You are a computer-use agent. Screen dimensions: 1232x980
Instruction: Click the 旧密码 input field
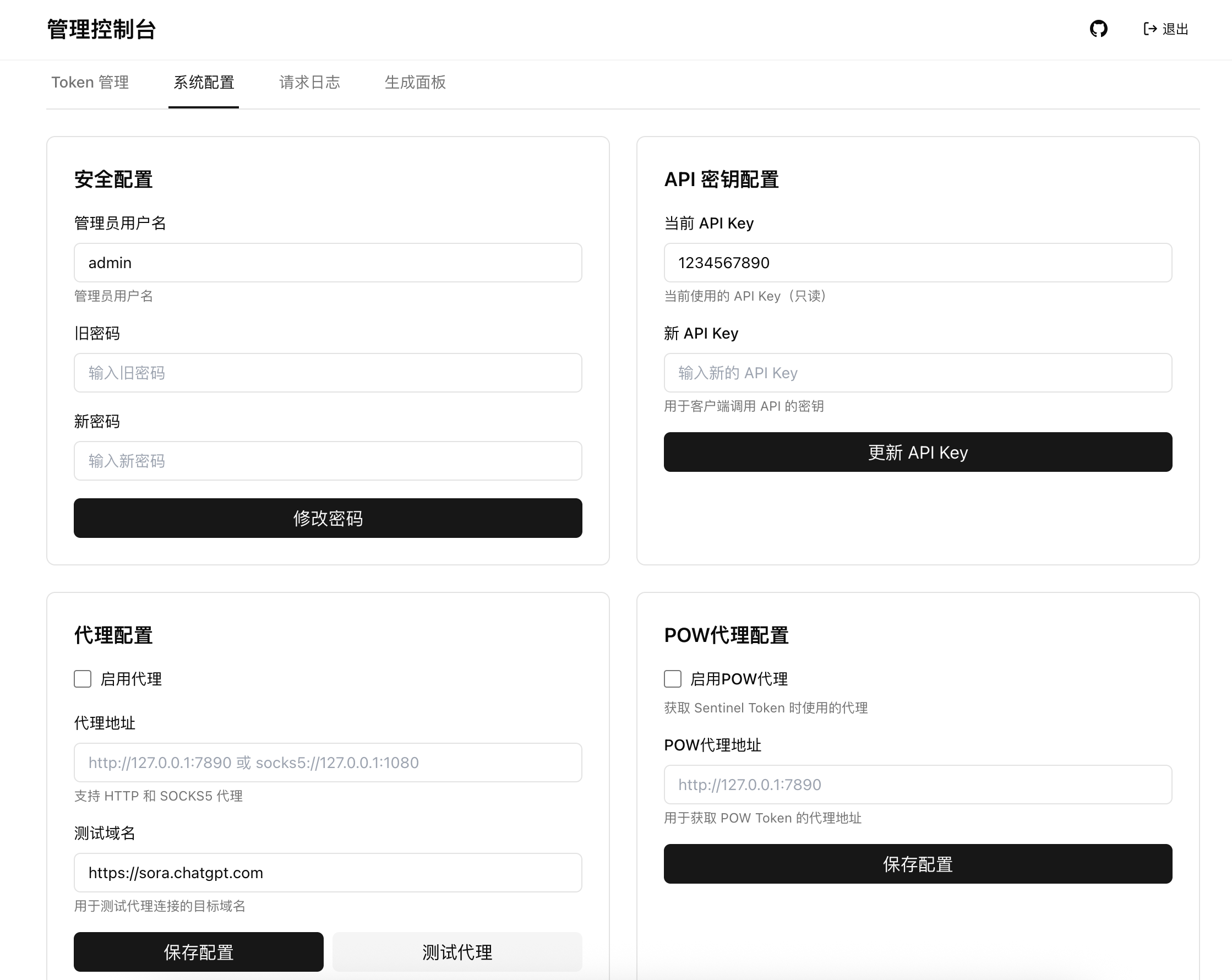coord(328,373)
